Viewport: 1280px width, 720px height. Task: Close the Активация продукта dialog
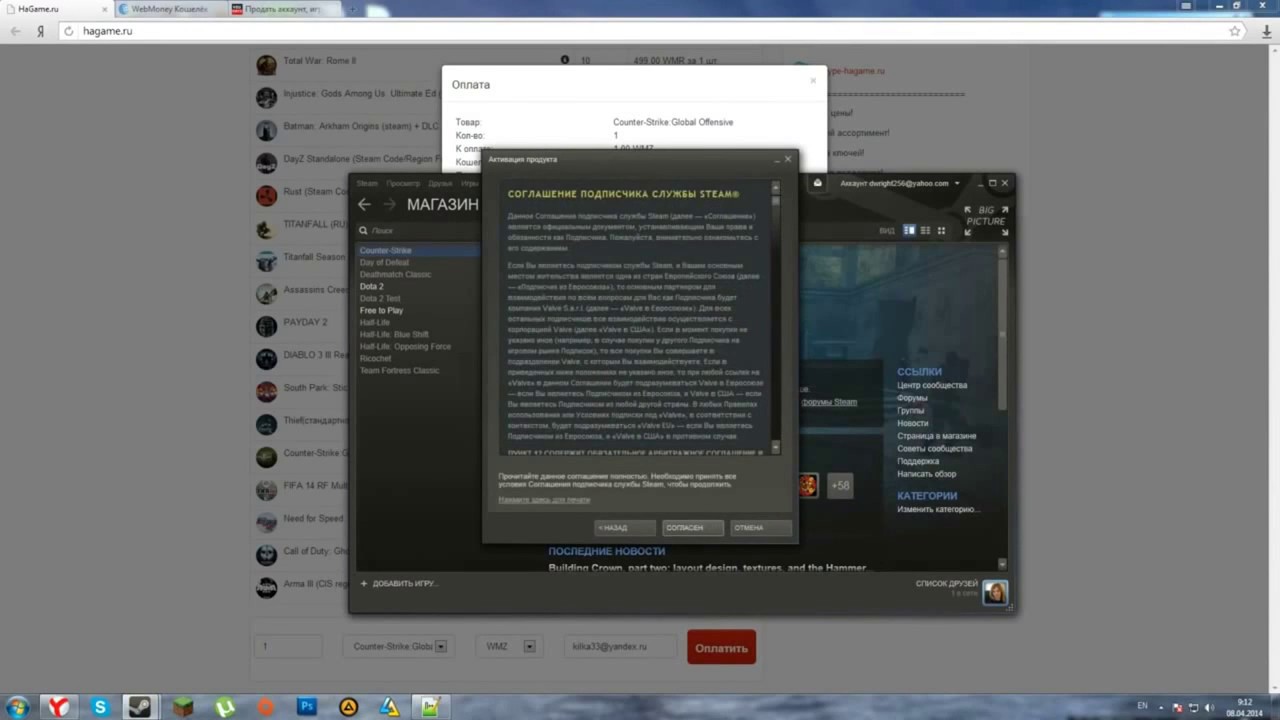pyautogui.click(x=788, y=159)
